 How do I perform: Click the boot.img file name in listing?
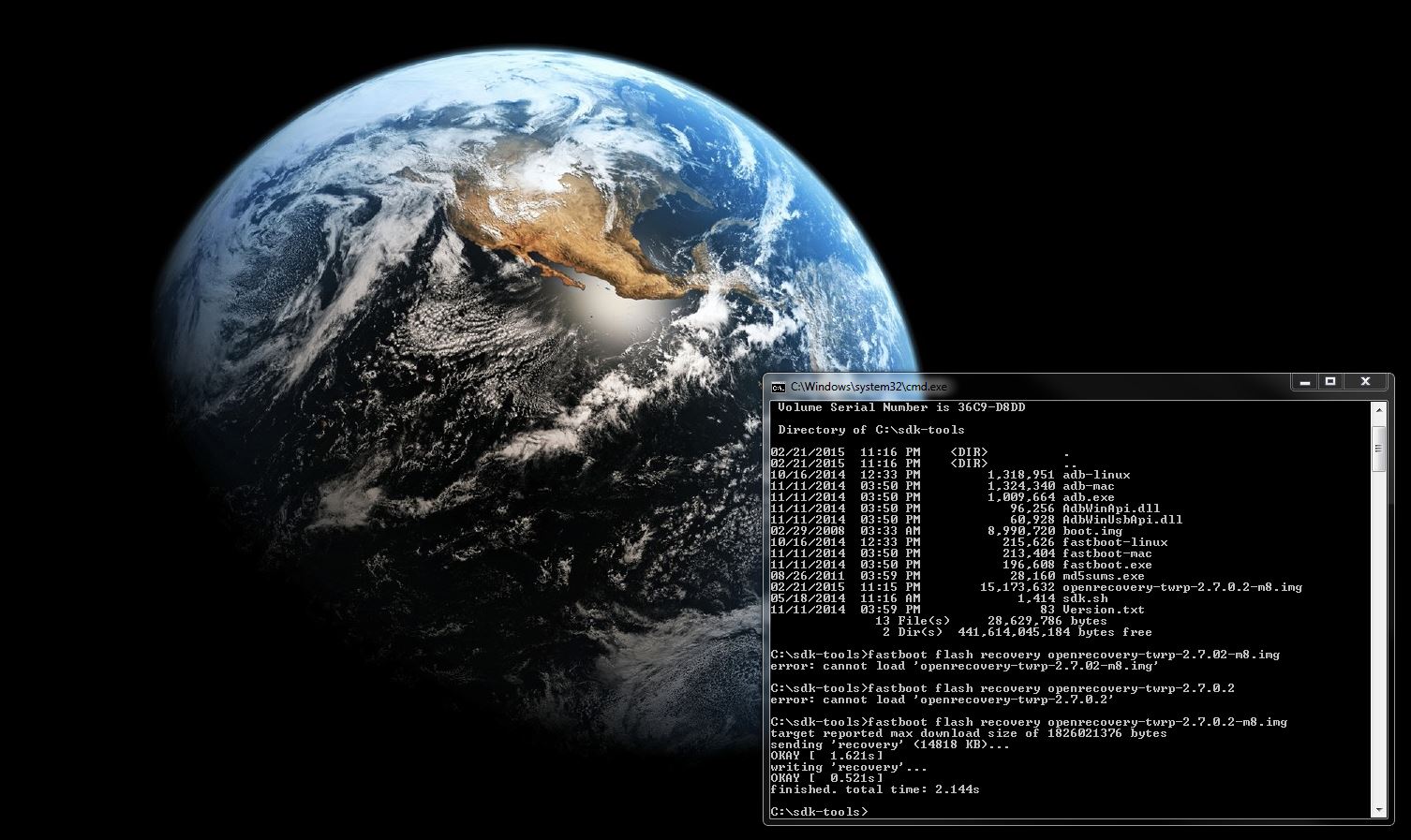(x=1092, y=531)
